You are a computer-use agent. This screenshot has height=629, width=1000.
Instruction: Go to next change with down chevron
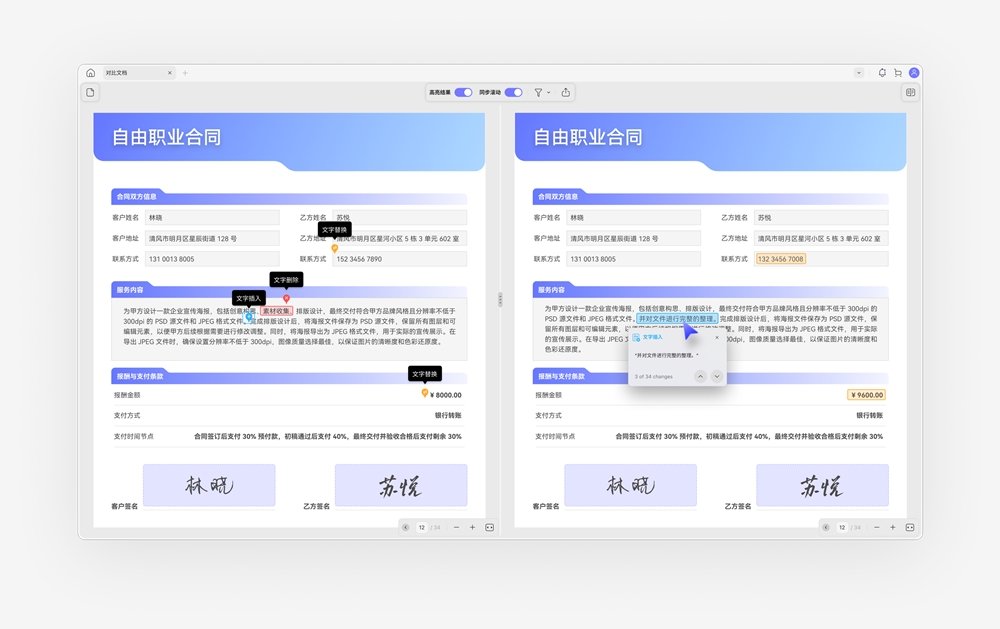717,376
